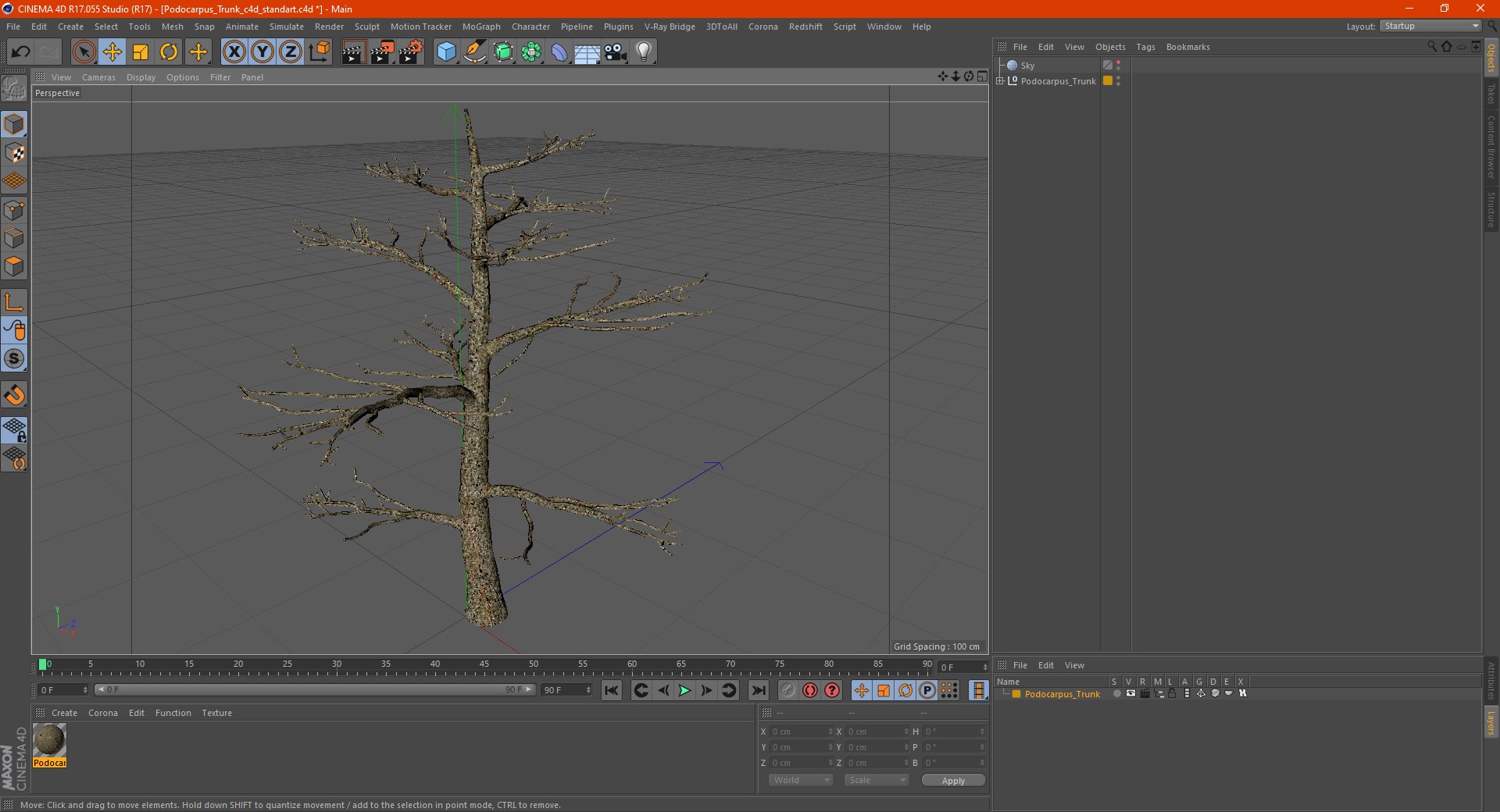This screenshot has width=1500, height=812.
Task: Open World coordinate dropdown
Action: pyautogui.click(x=801, y=780)
